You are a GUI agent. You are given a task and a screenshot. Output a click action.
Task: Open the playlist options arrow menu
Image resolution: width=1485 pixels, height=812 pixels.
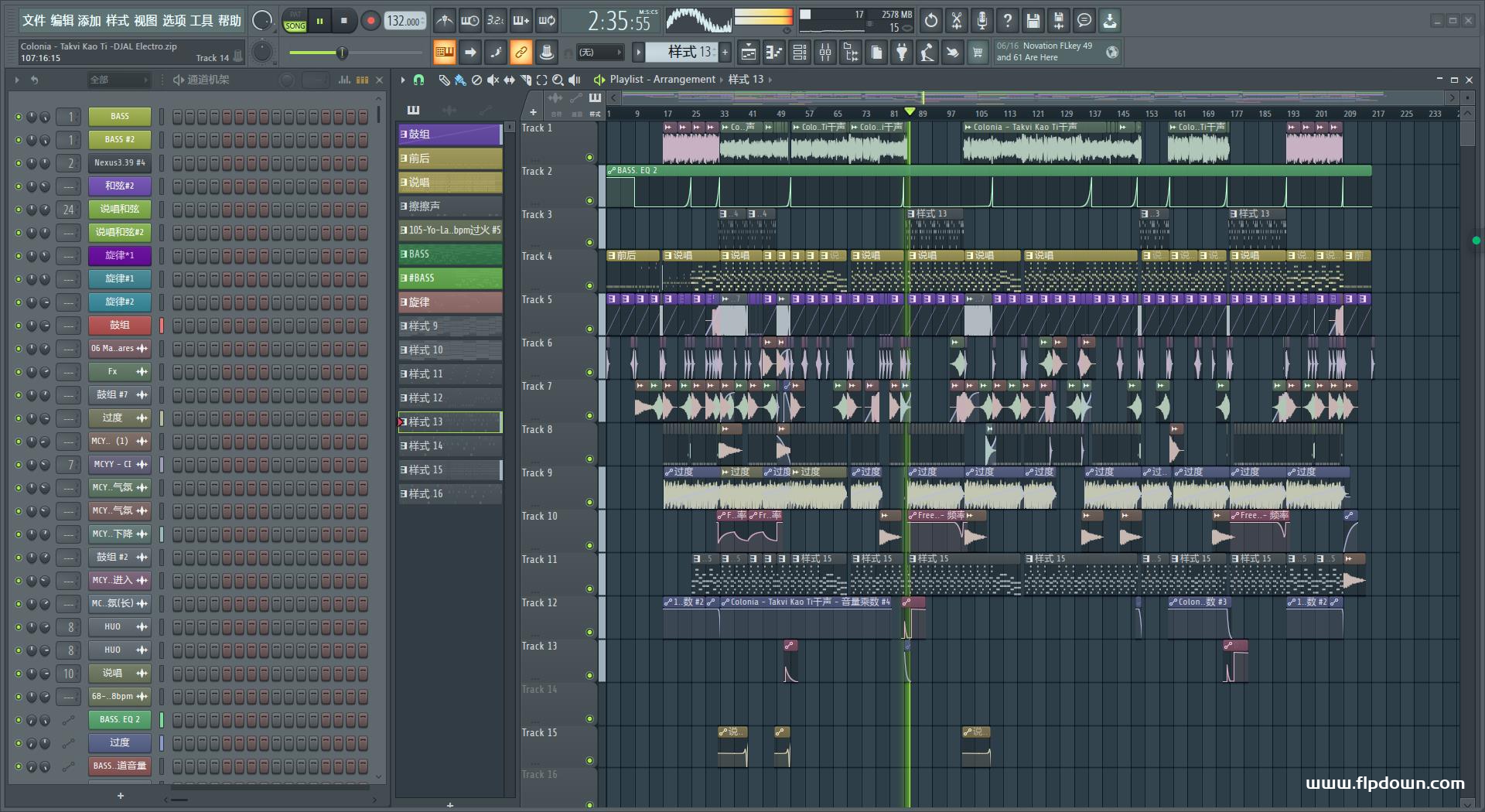[403, 80]
